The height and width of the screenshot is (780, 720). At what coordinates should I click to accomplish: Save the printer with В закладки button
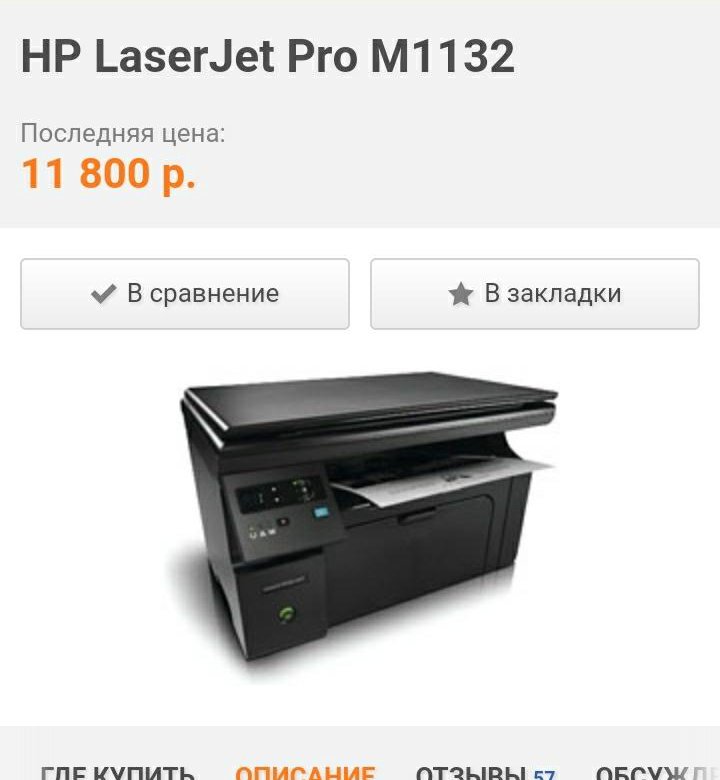click(x=535, y=293)
